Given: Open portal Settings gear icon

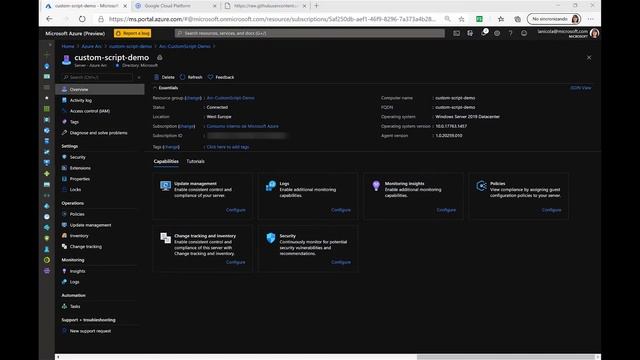Looking at the screenshot, I should 497,33.
